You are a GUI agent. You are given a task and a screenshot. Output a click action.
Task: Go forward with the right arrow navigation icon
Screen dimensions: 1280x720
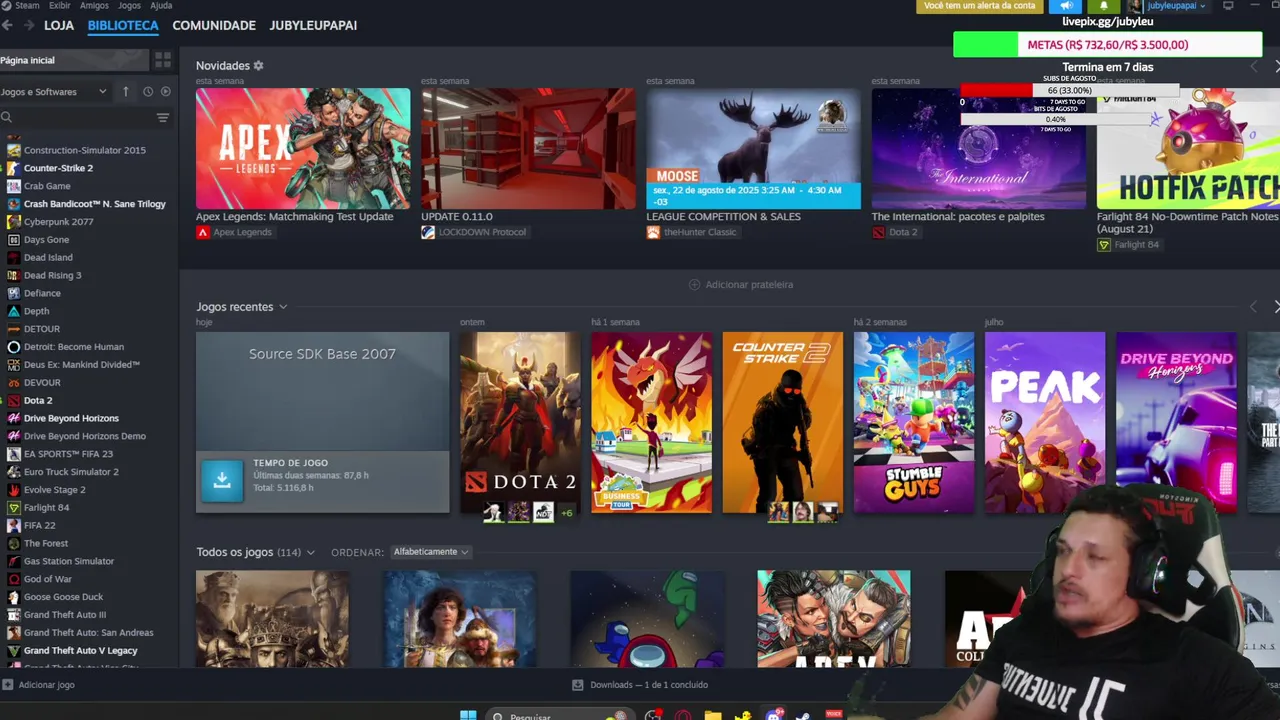(28, 25)
